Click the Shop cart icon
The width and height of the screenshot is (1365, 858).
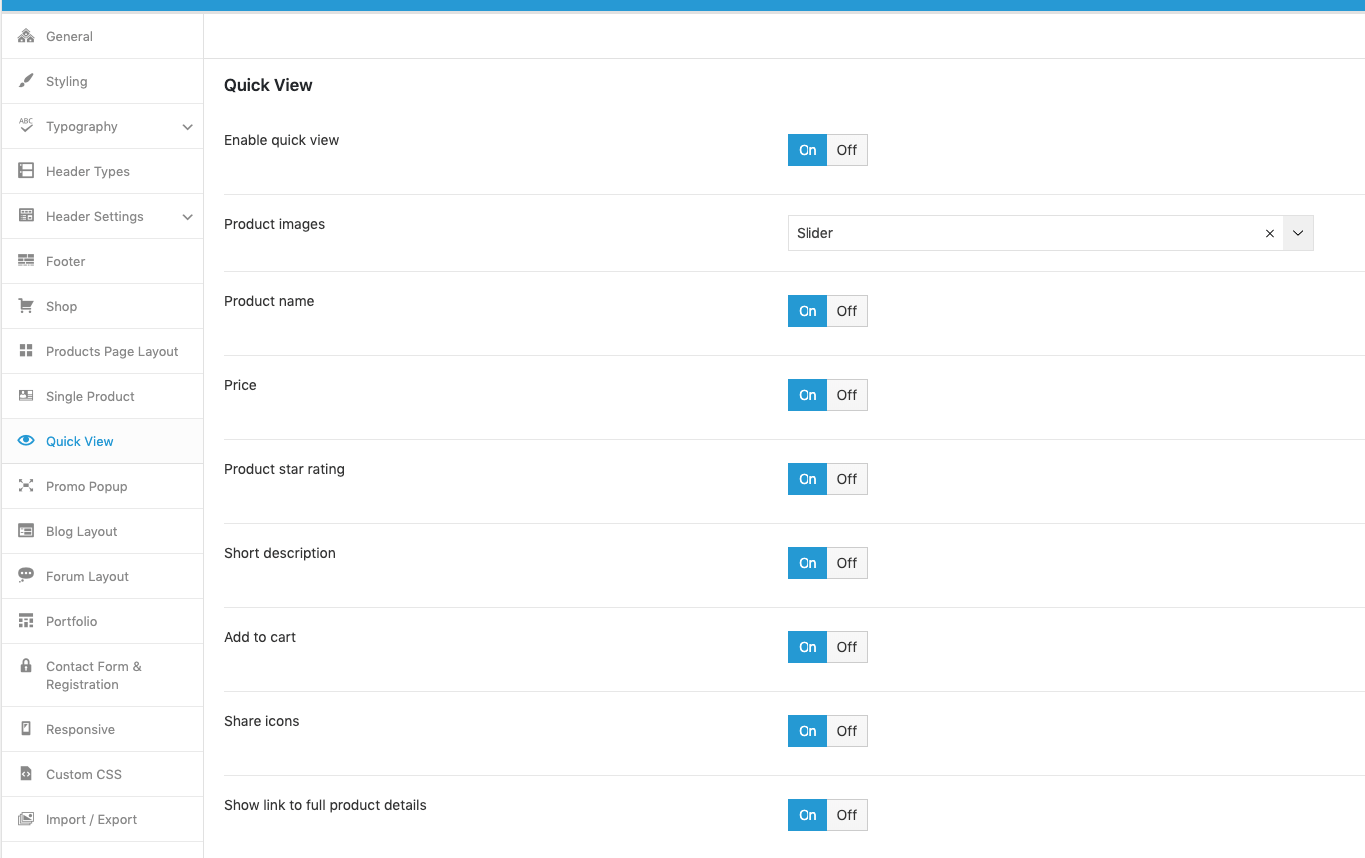click(26, 306)
